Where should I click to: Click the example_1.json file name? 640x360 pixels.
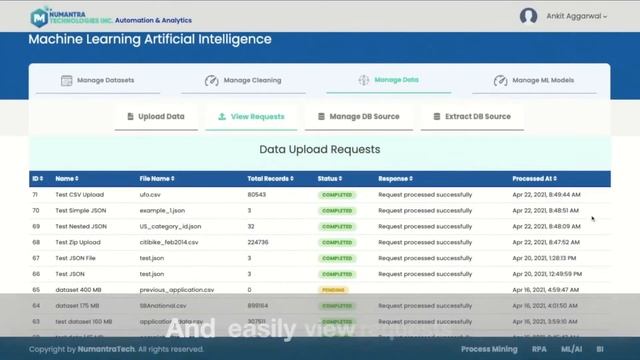point(162,211)
